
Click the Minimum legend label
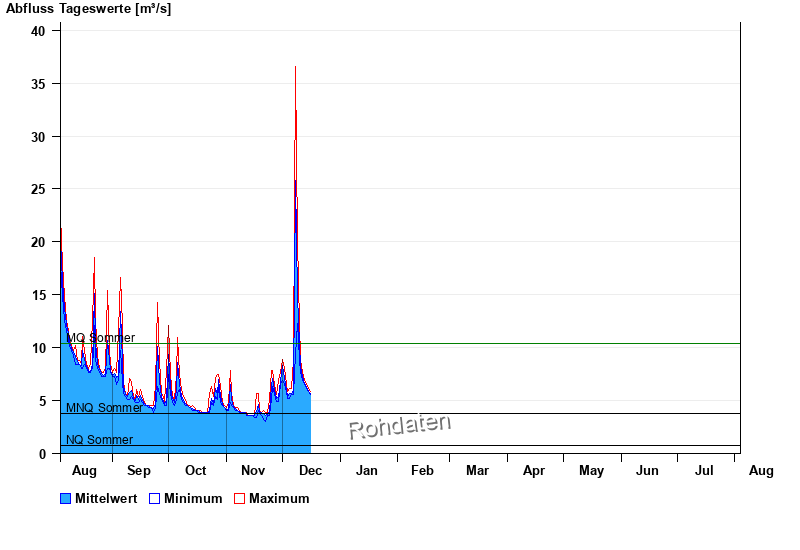pyautogui.click(x=193, y=498)
